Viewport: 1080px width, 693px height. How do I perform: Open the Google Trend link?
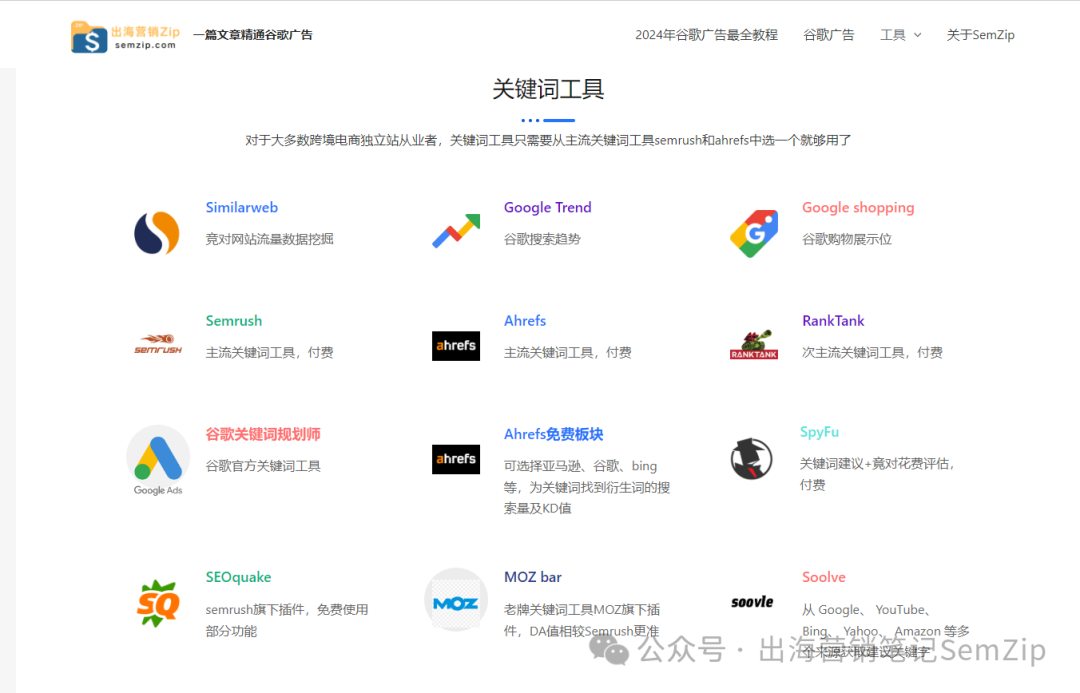(548, 207)
